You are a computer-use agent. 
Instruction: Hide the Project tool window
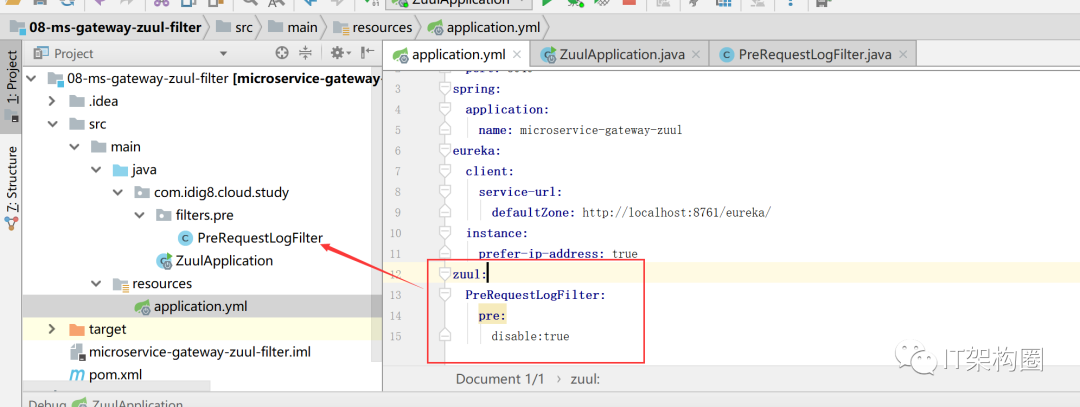coord(367,53)
